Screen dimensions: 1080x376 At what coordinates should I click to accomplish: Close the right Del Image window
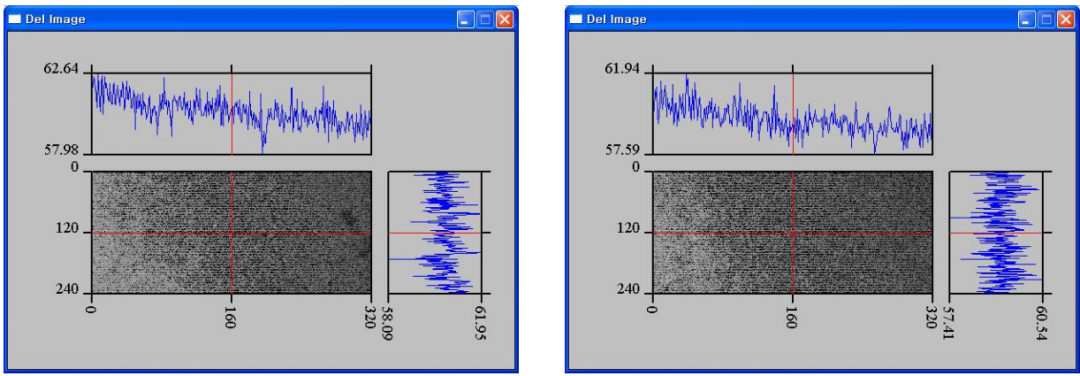[1066, 19]
